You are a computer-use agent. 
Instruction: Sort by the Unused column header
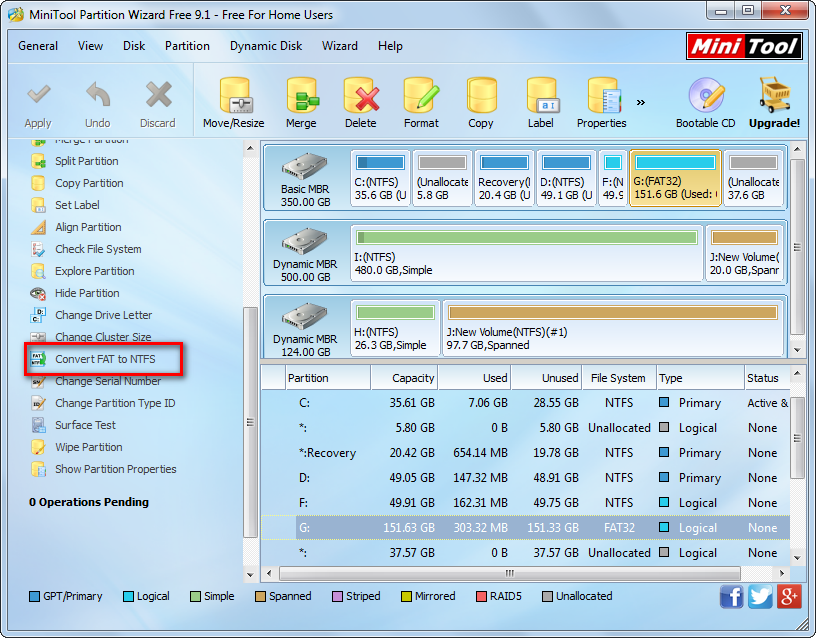coord(547,378)
